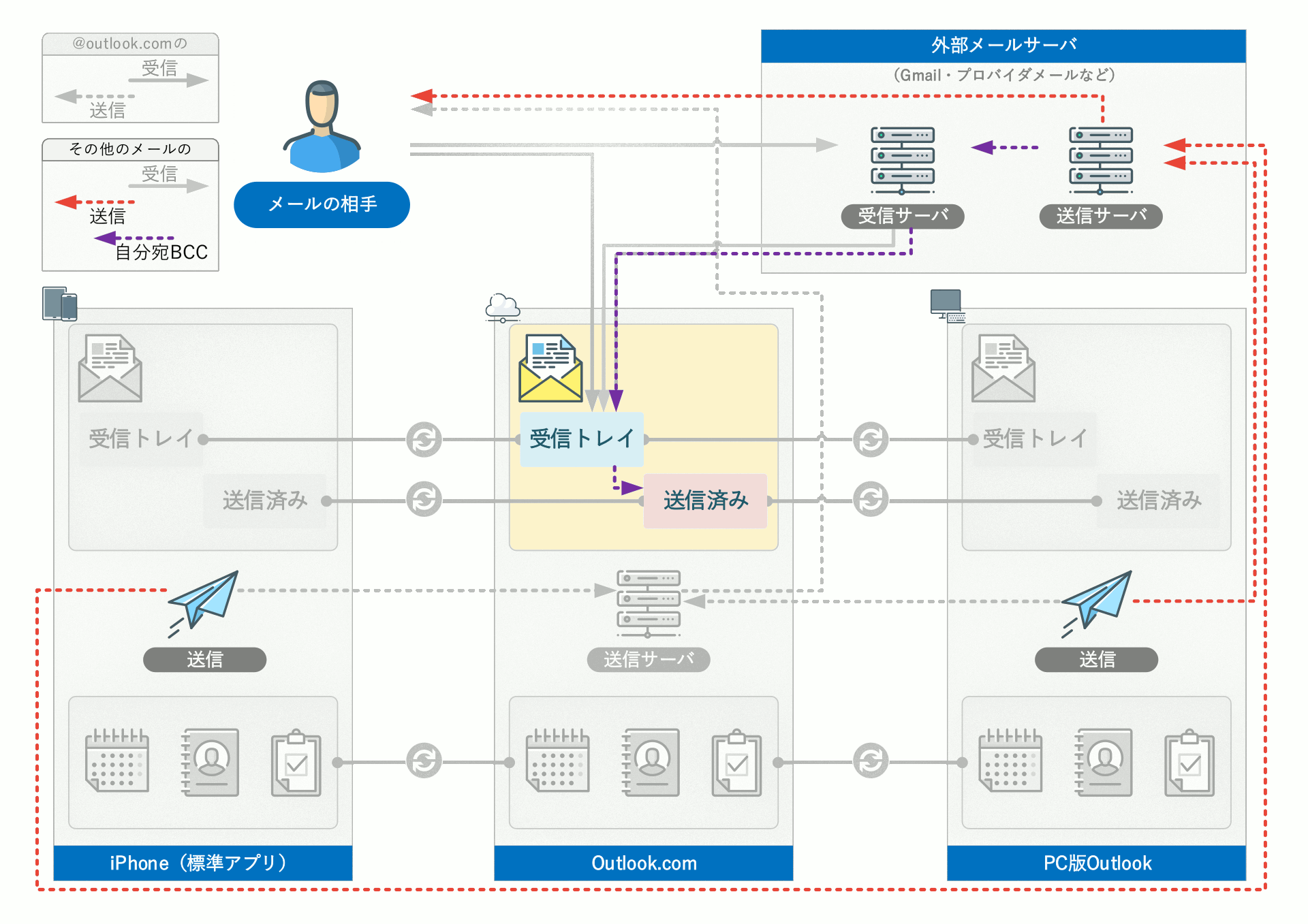
Task: Click the iPhone contacts address book icon
Action: pos(210,762)
